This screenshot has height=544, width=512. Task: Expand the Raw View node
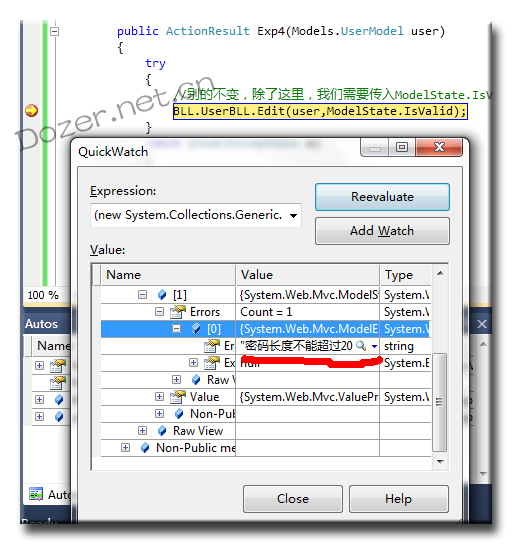point(142,431)
